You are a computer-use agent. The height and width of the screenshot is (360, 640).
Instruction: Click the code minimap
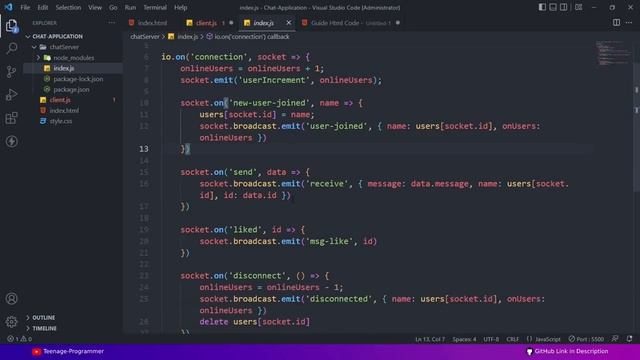tap(613, 53)
